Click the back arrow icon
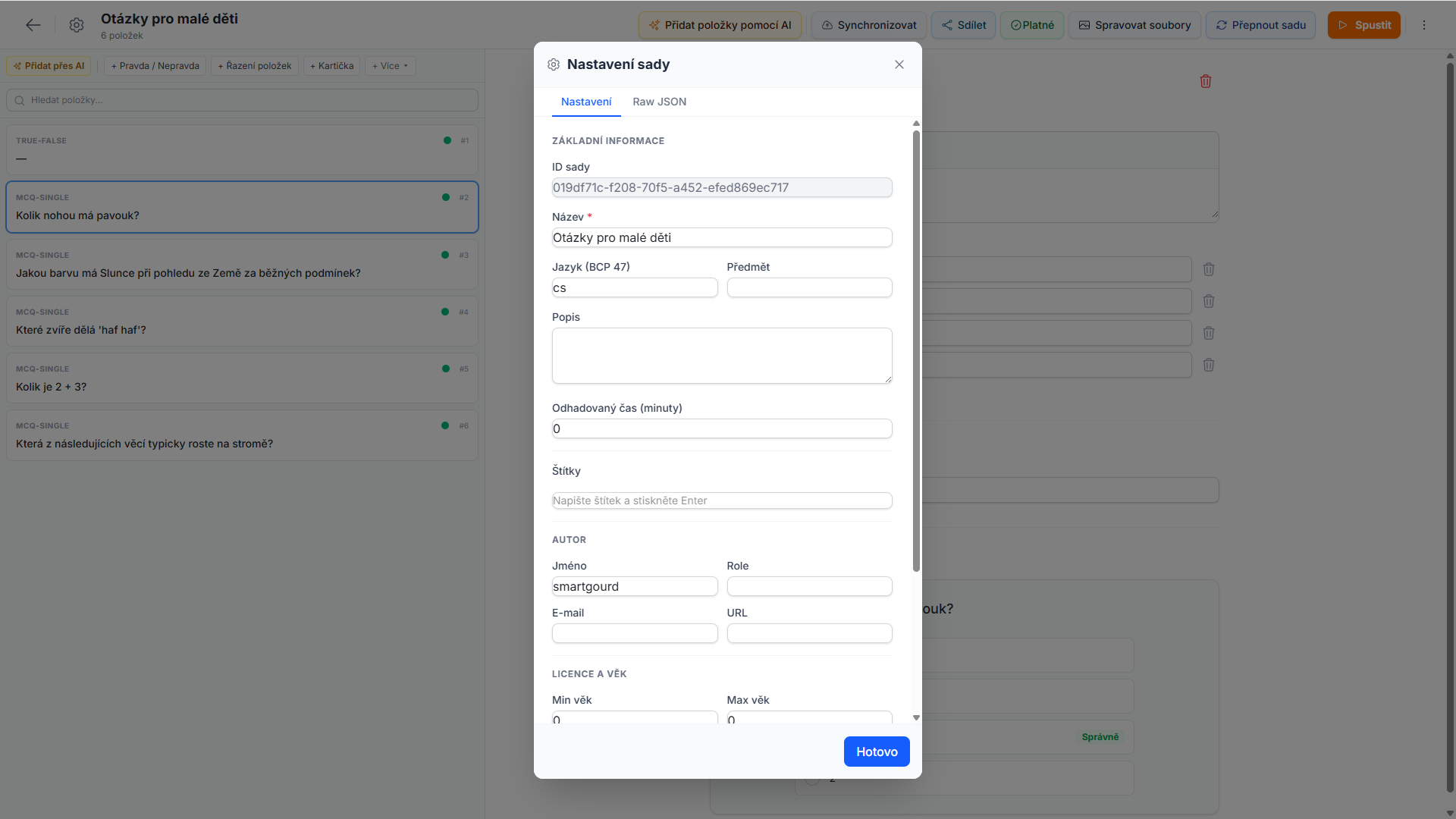This screenshot has height=819, width=1456. pyautogui.click(x=33, y=25)
